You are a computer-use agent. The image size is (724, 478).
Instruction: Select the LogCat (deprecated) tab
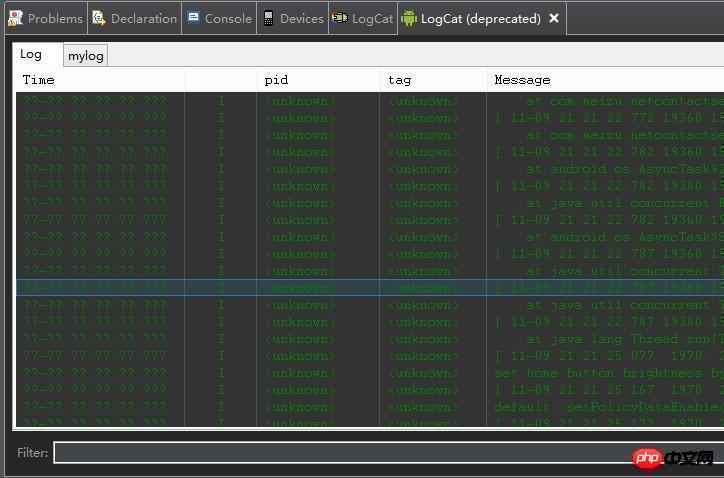(x=480, y=18)
